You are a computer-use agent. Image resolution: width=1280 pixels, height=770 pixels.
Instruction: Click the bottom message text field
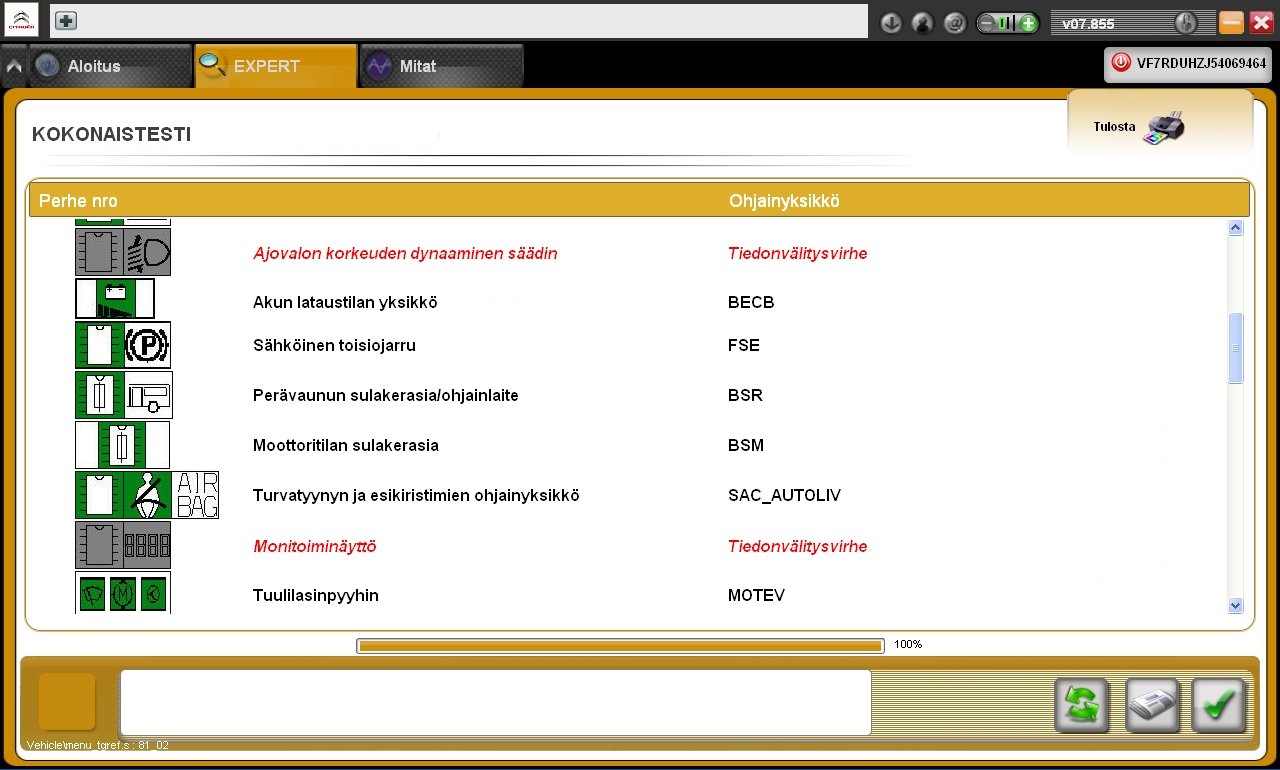coord(495,702)
